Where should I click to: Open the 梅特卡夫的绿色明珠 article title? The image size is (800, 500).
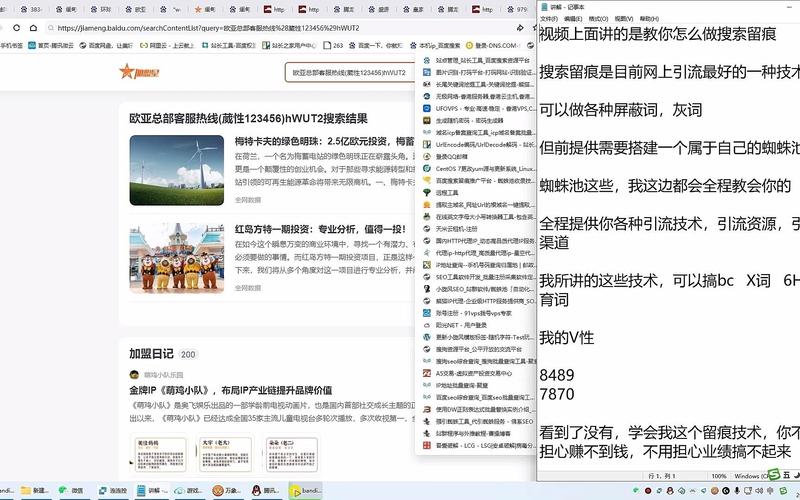click(324, 141)
